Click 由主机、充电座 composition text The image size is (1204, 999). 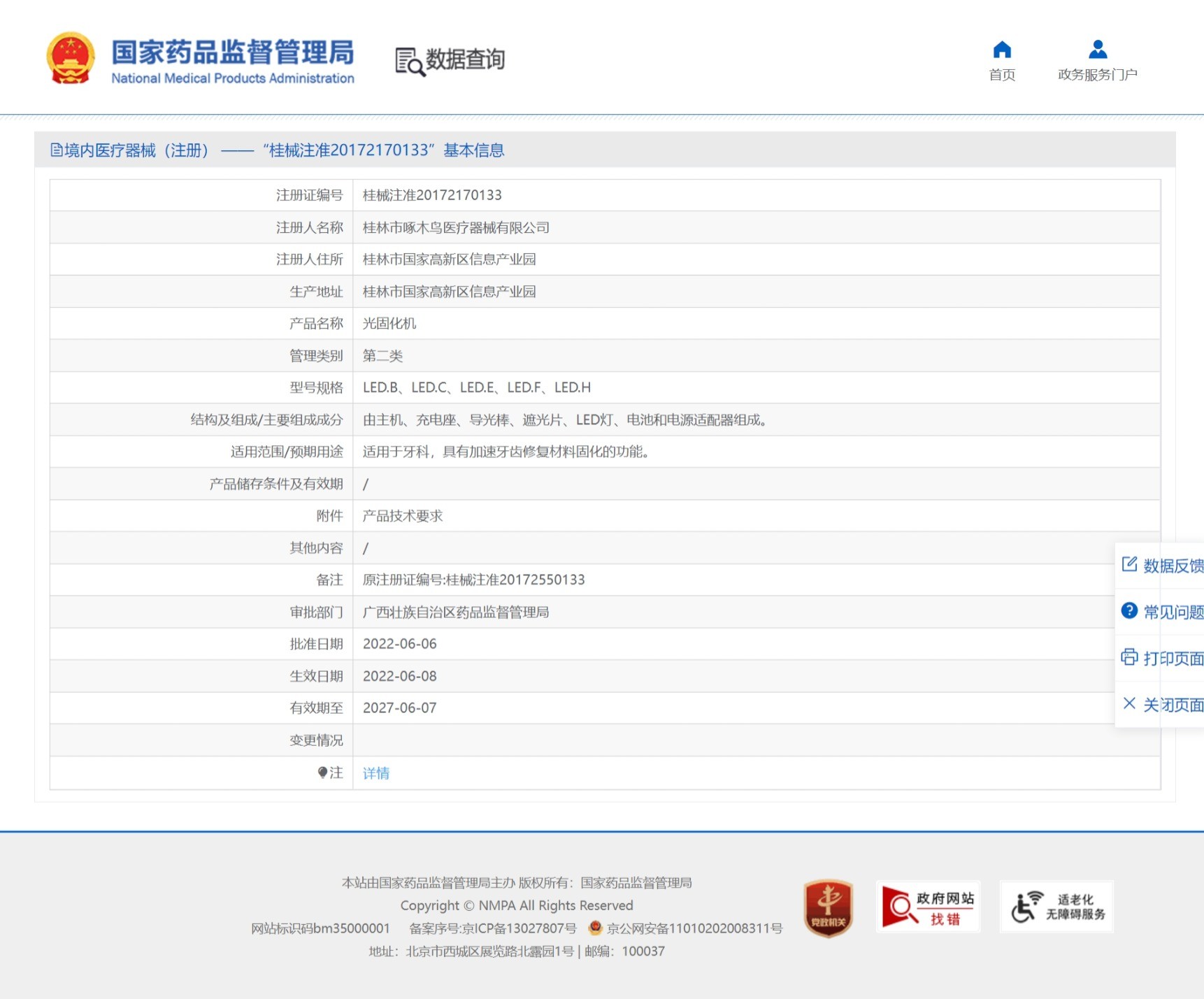click(x=566, y=419)
